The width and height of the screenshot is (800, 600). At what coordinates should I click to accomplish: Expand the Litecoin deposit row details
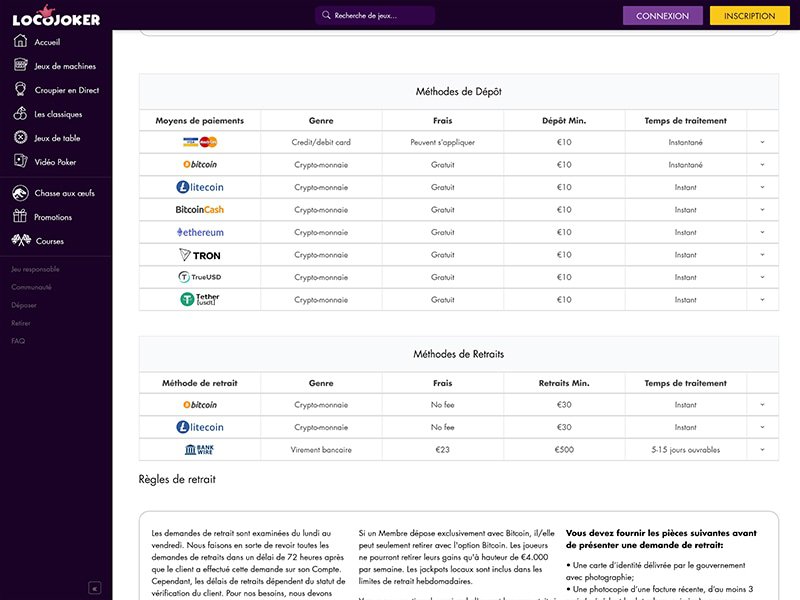click(762, 187)
